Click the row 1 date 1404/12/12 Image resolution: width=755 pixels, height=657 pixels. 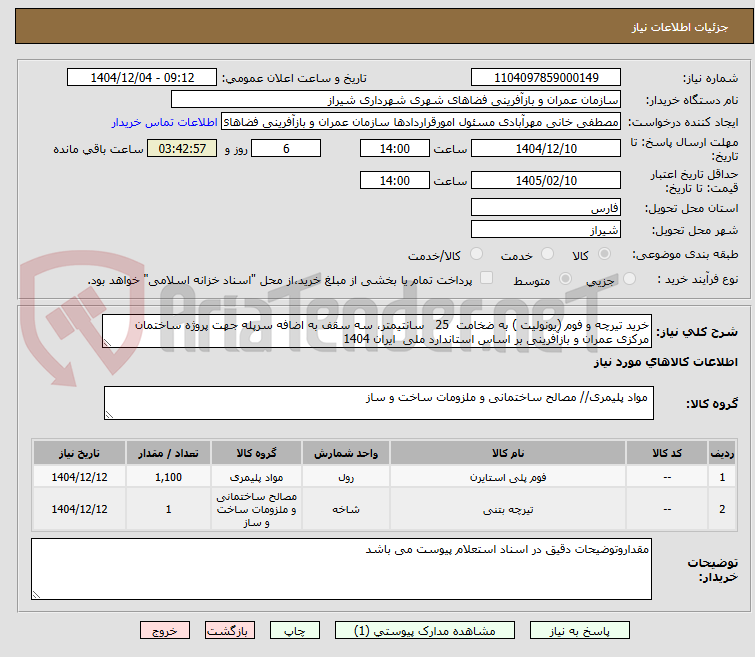click(79, 477)
